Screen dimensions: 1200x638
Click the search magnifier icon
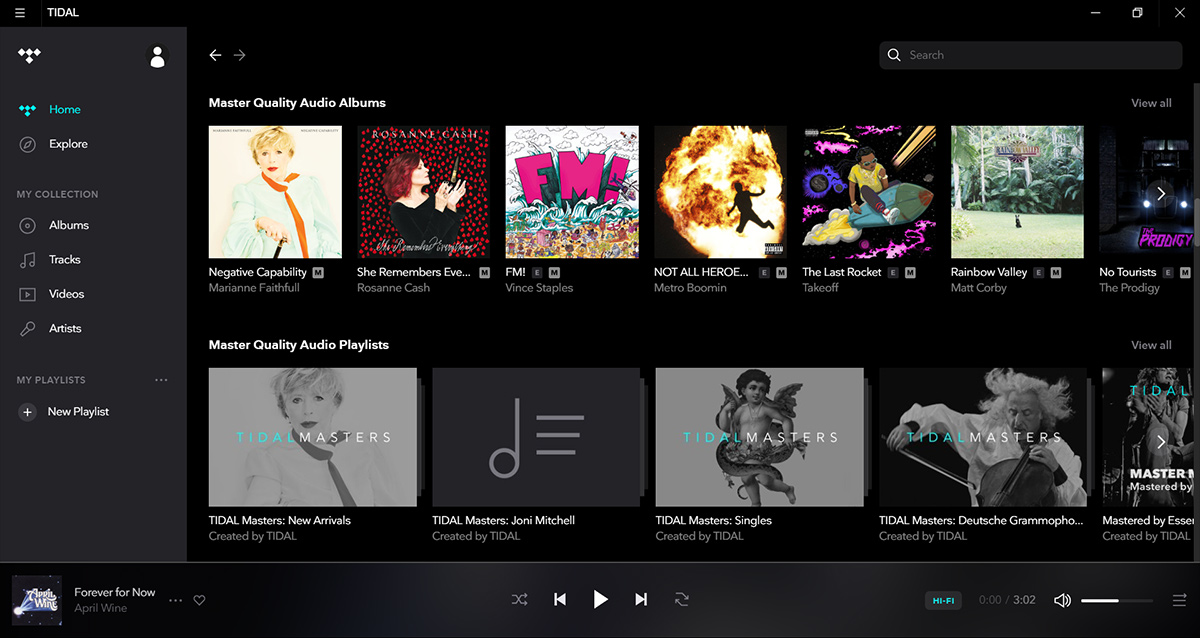coord(894,55)
